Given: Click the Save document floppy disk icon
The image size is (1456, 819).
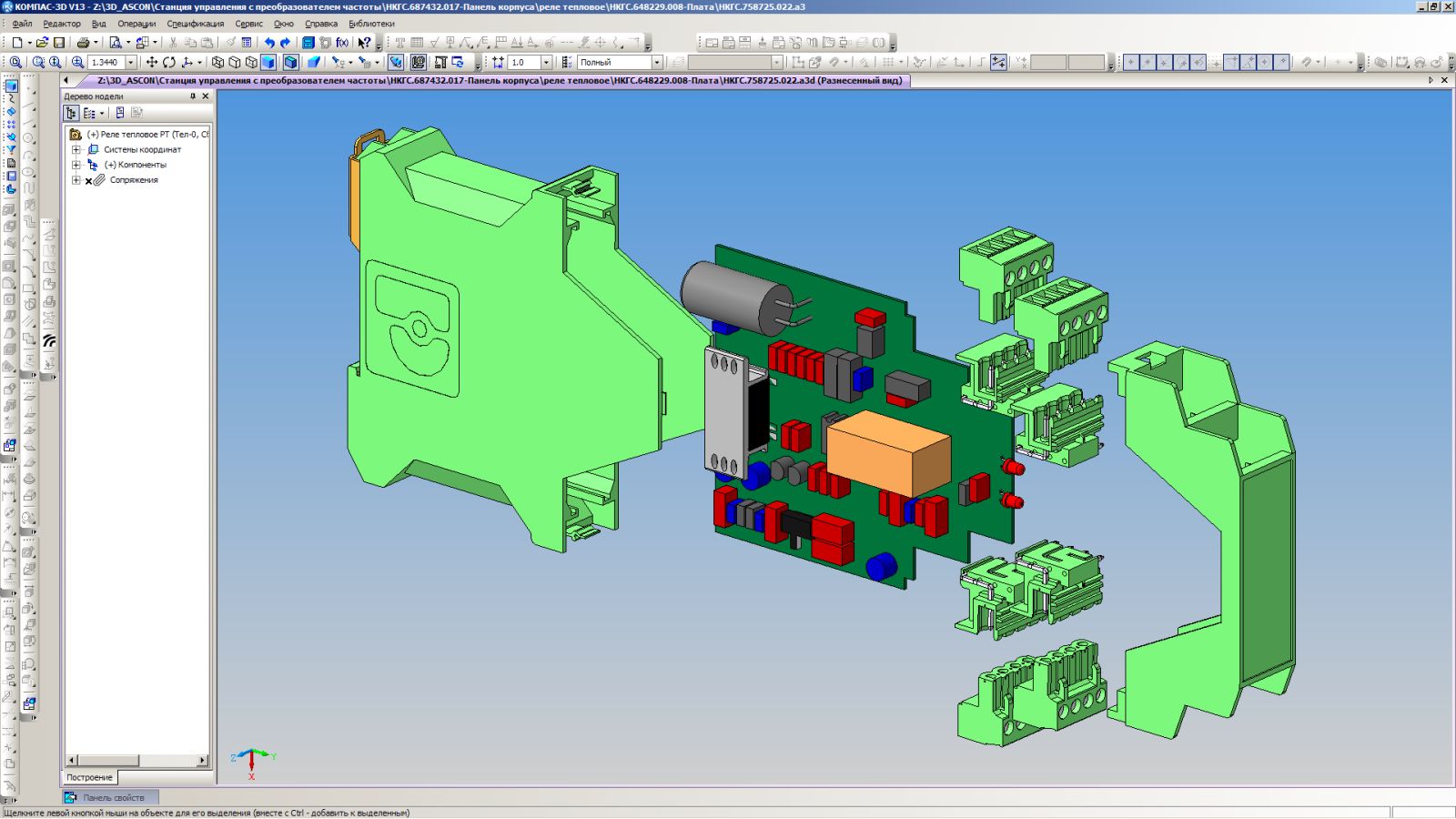Looking at the screenshot, I should [59, 43].
